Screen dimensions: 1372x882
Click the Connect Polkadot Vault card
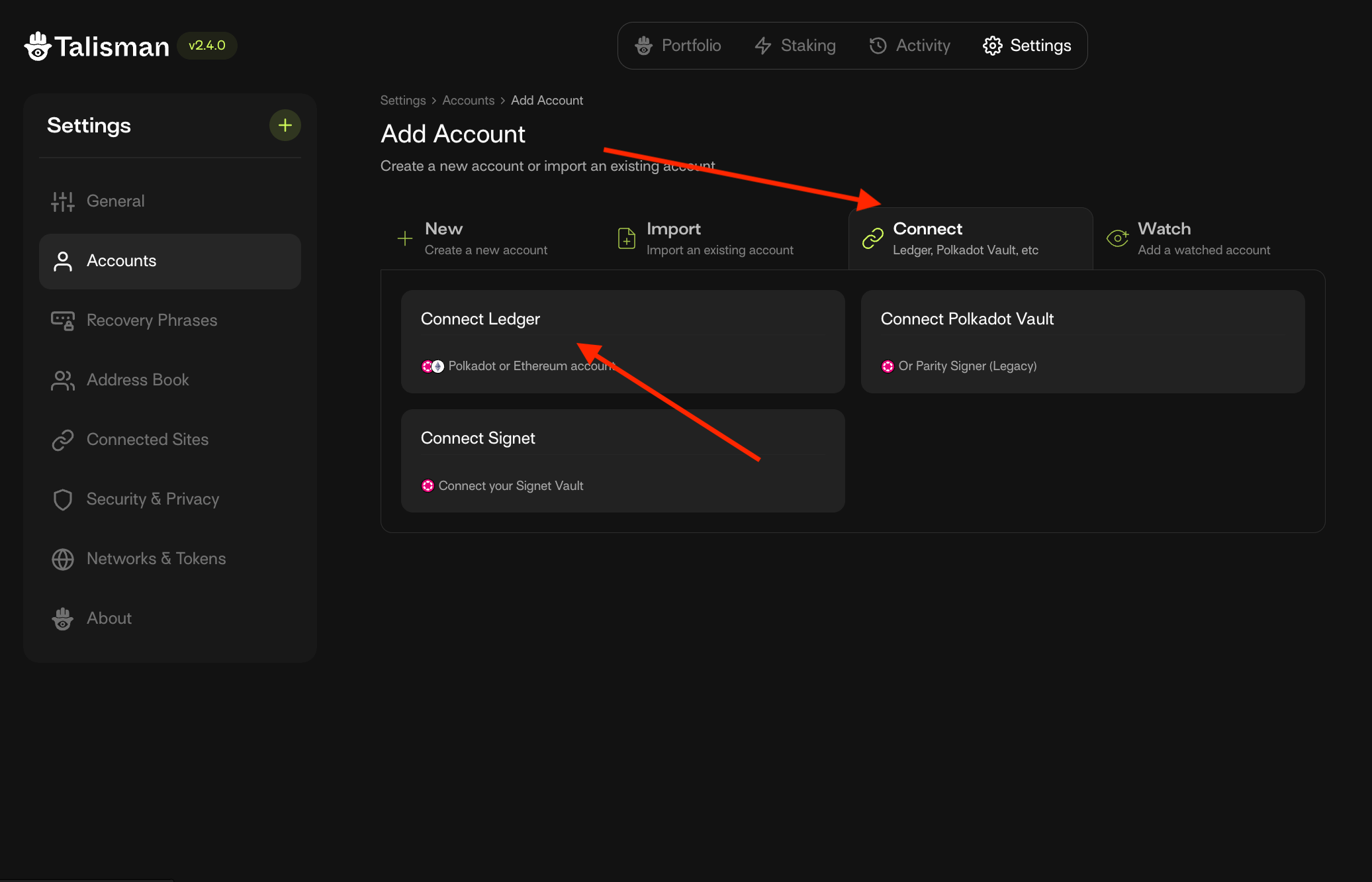click(x=1082, y=341)
